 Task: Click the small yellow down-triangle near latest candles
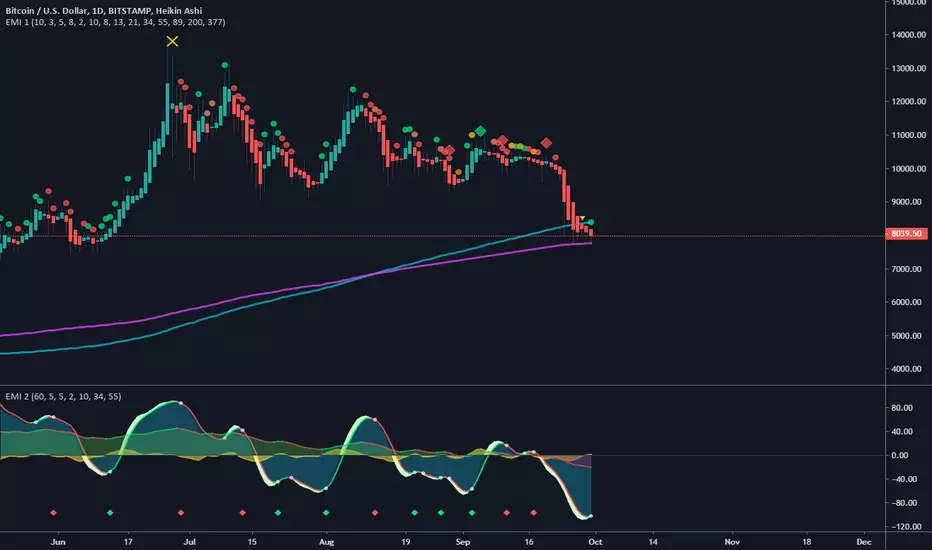click(582, 218)
